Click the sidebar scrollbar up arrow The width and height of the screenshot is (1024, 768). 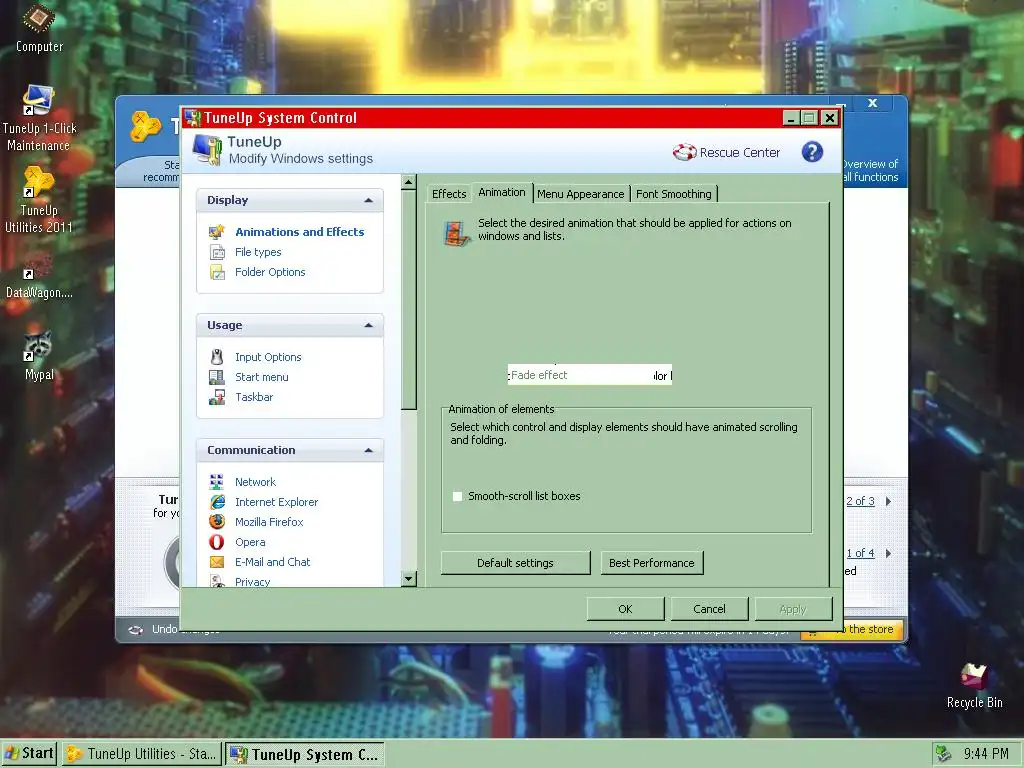click(409, 182)
